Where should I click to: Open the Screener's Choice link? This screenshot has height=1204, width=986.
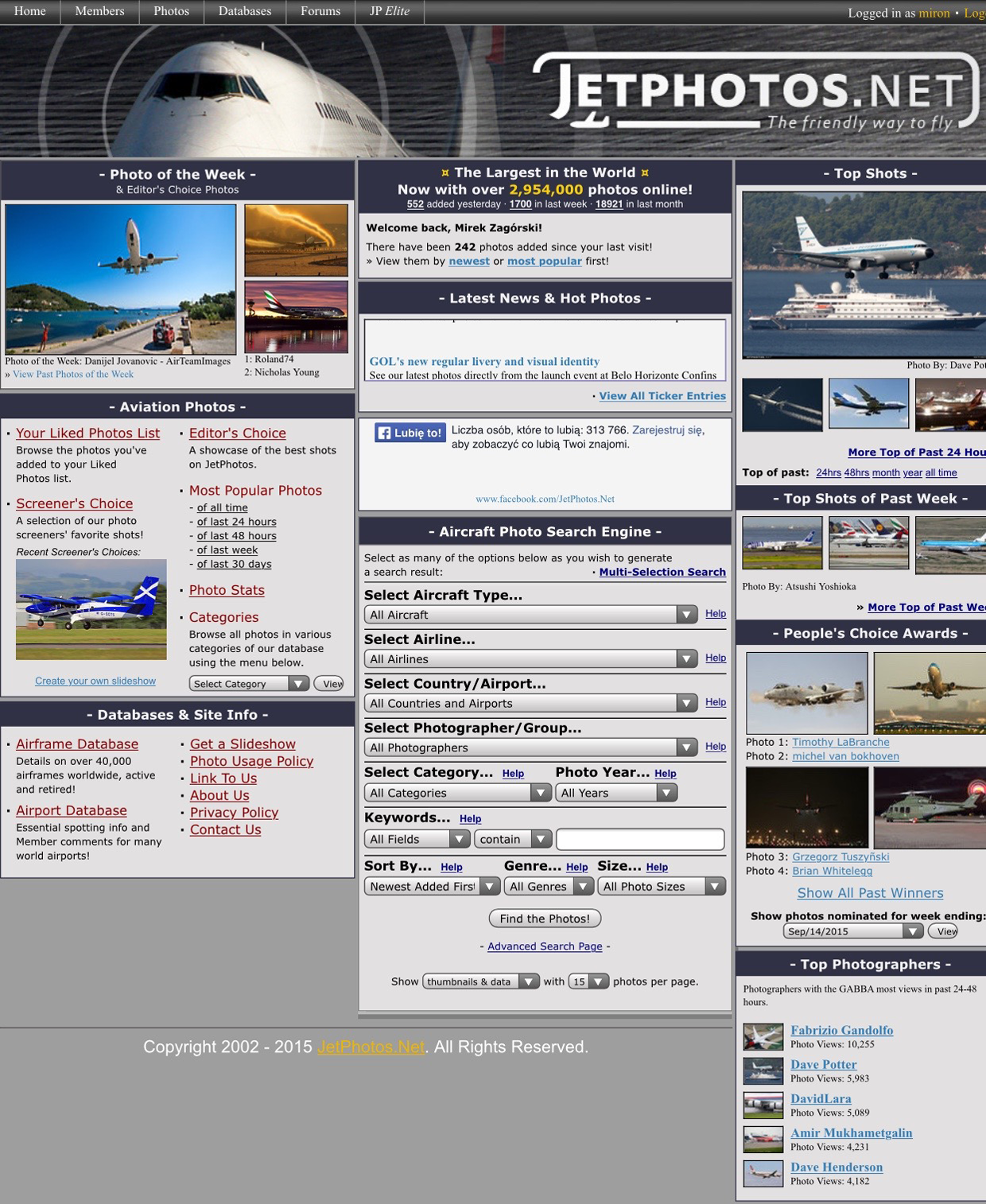point(75,503)
